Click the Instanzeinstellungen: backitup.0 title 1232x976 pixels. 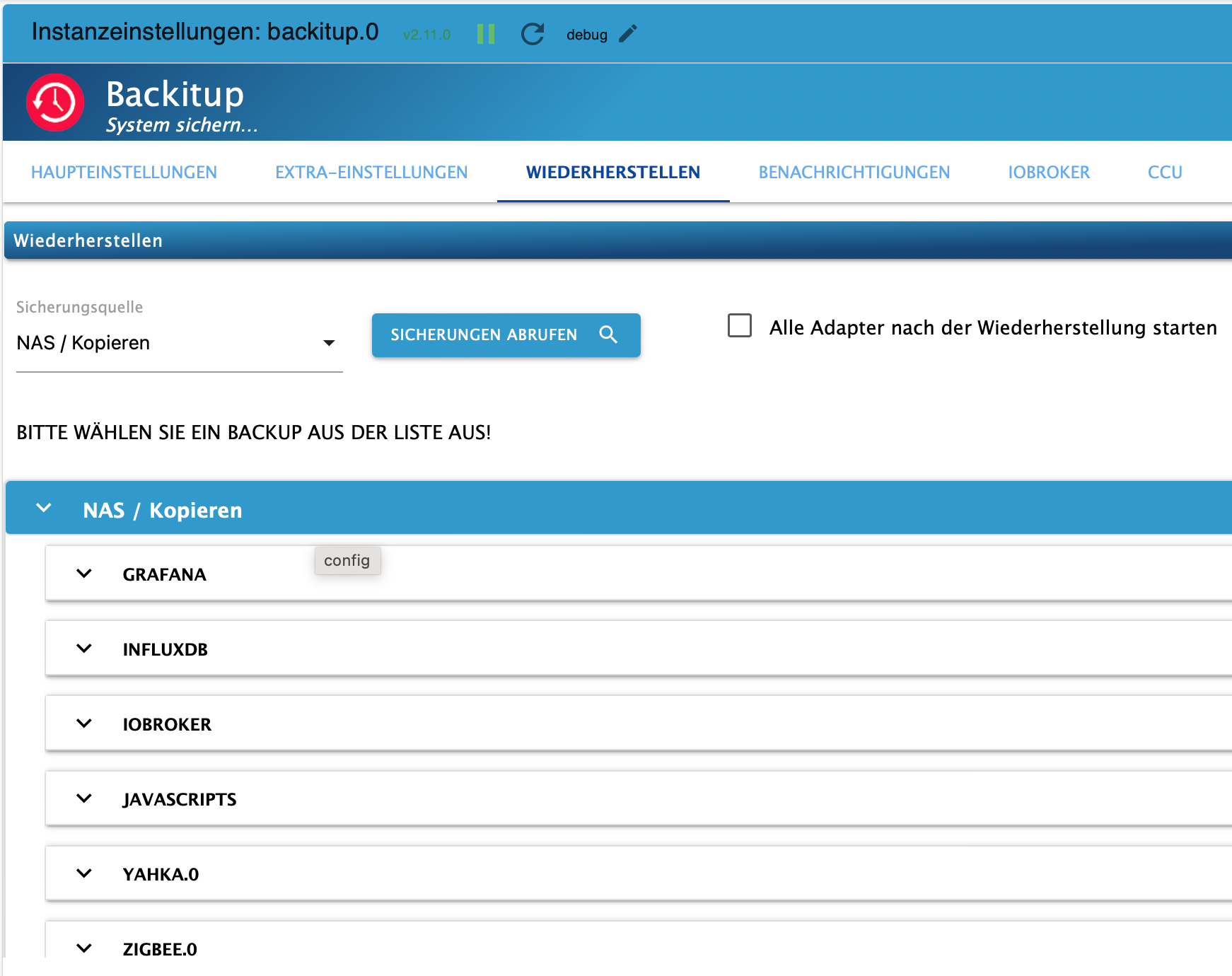pyautogui.click(x=205, y=32)
